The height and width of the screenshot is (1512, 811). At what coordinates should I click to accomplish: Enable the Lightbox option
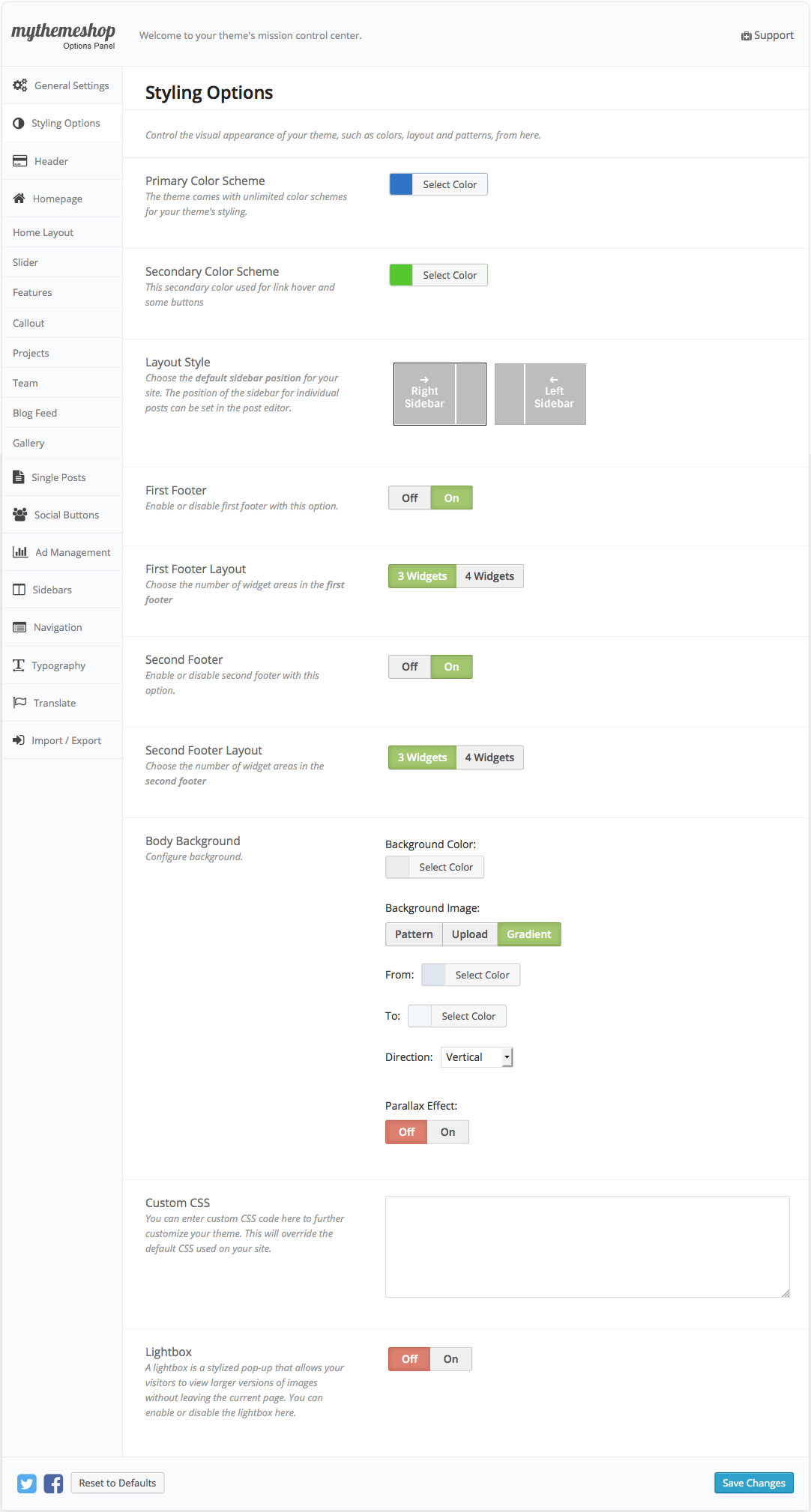[x=450, y=1358]
